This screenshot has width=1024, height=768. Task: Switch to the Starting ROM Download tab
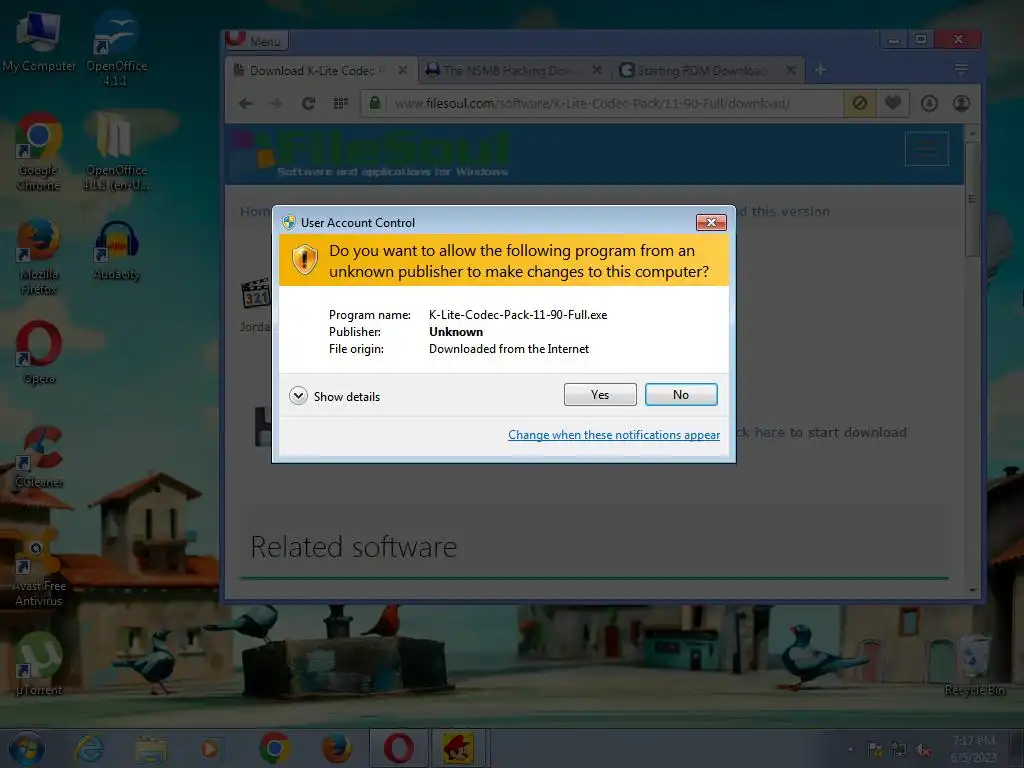click(x=703, y=71)
